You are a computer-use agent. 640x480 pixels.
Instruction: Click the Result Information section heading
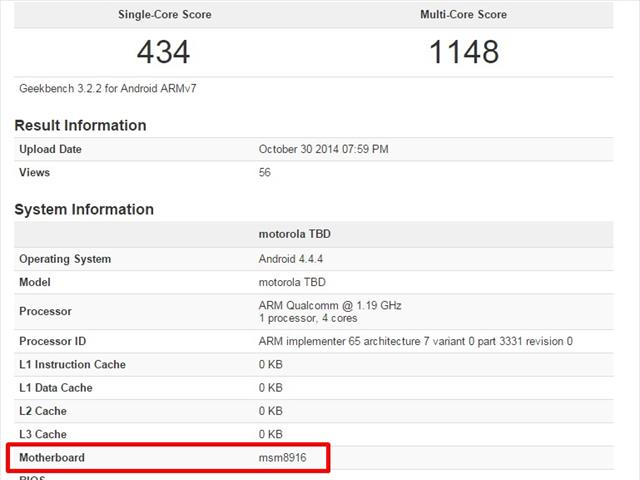point(80,125)
